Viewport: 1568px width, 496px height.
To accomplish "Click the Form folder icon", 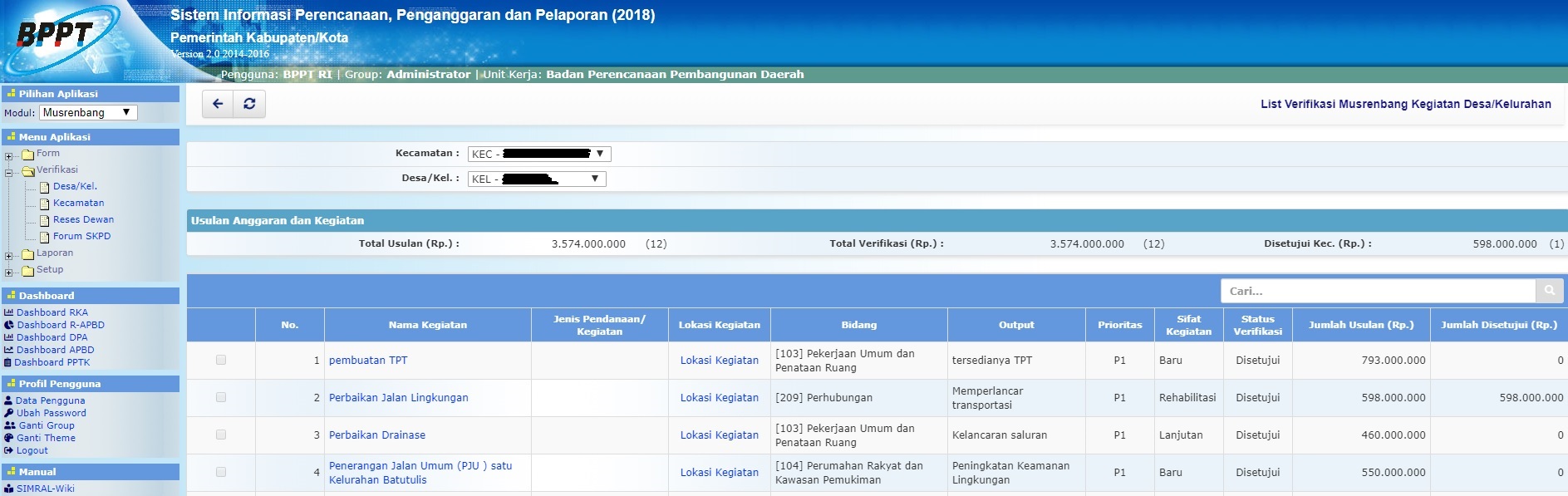I will (27, 155).
